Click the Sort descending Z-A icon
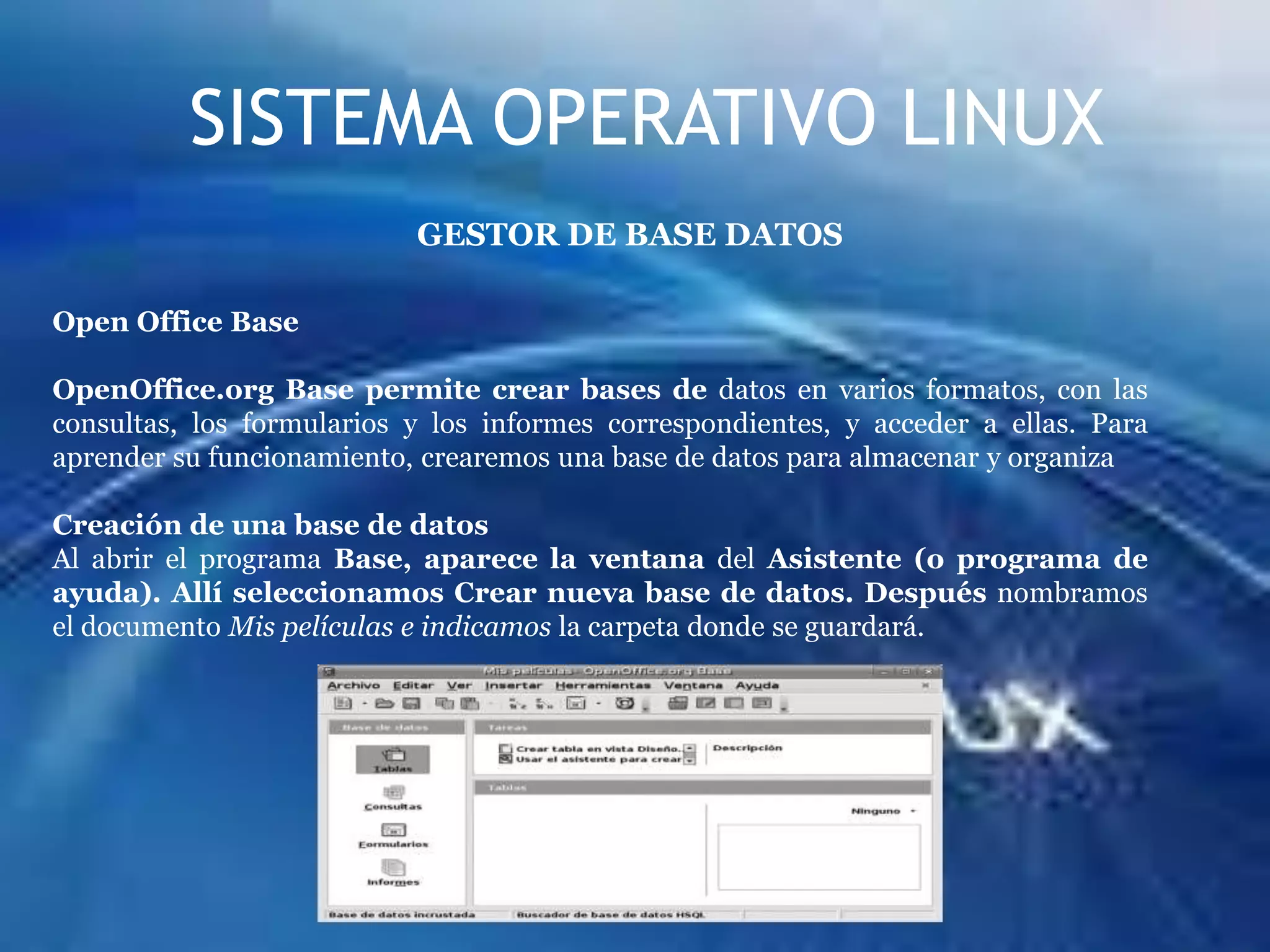Image resolution: width=1270 pixels, height=952 pixels. click(x=544, y=703)
